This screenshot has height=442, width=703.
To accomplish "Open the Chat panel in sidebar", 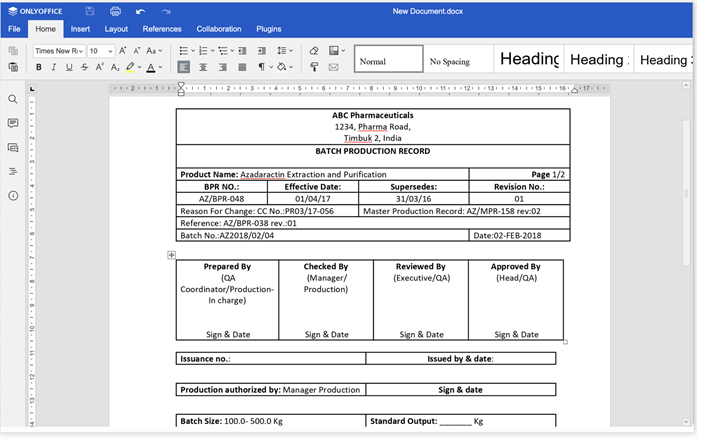I will point(13,147).
